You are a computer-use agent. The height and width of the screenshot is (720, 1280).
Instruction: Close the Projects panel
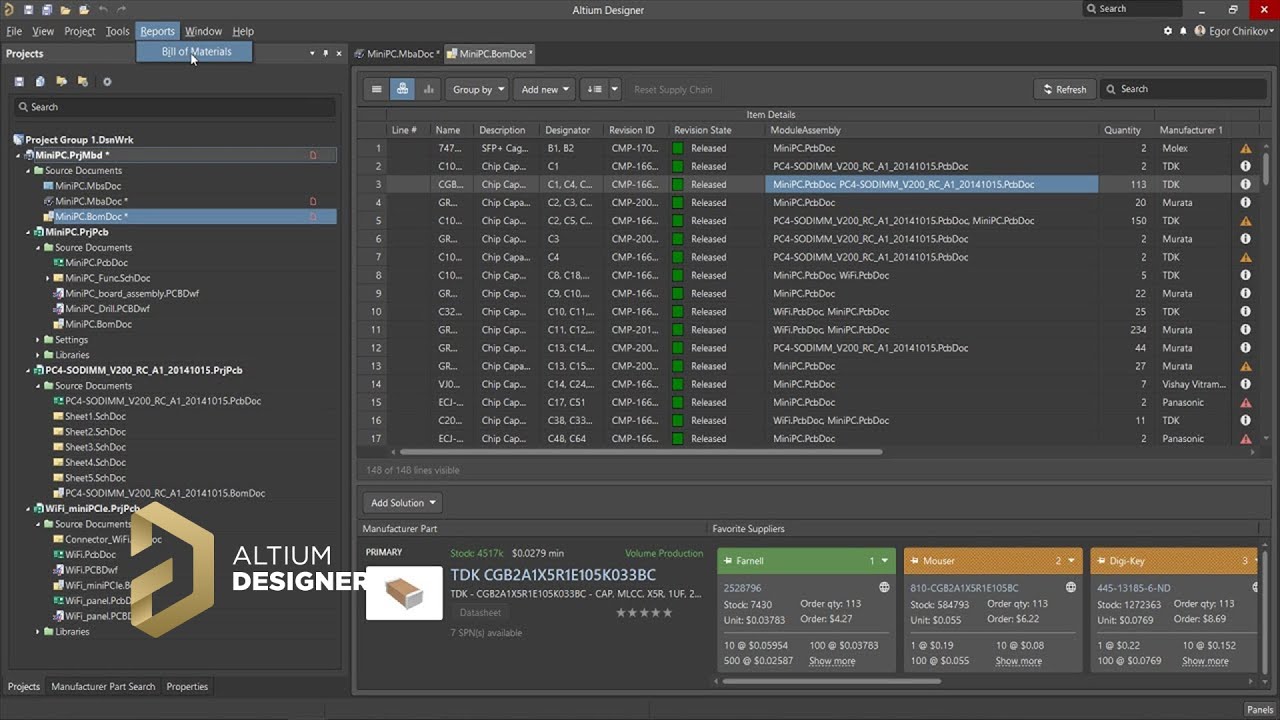pyautogui.click(x=339, y=53)
